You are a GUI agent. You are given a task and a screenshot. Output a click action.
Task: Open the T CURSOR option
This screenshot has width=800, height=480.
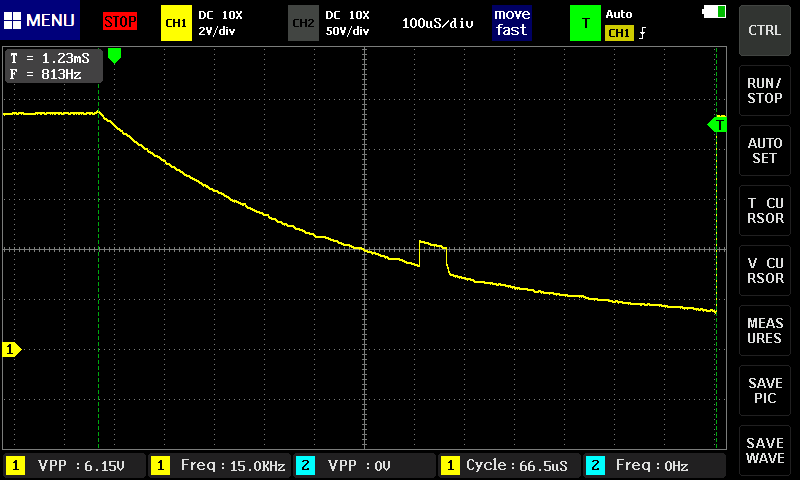pyautogui.click(x=764, y=211)
